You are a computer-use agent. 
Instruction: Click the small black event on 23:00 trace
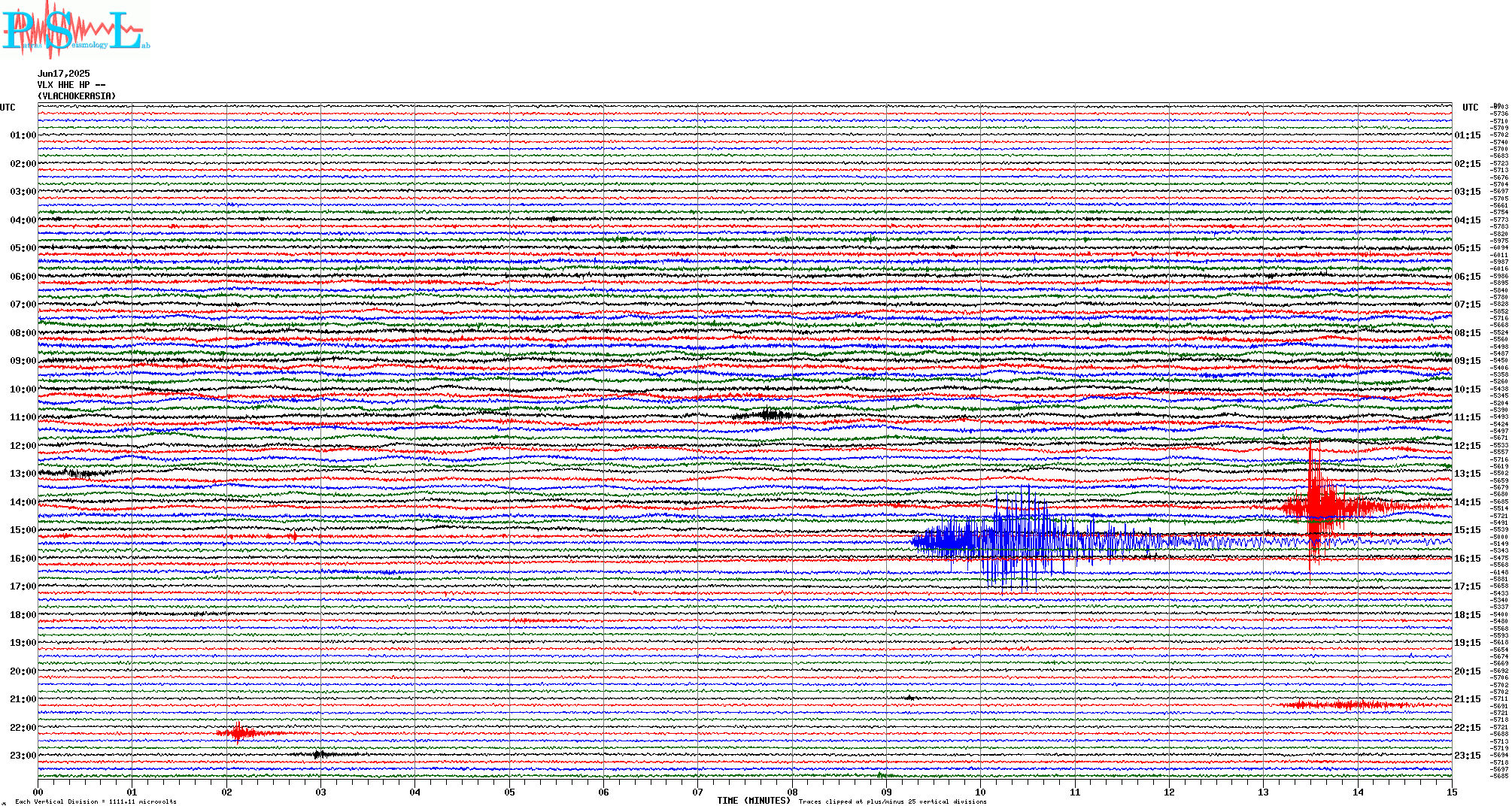320,754
